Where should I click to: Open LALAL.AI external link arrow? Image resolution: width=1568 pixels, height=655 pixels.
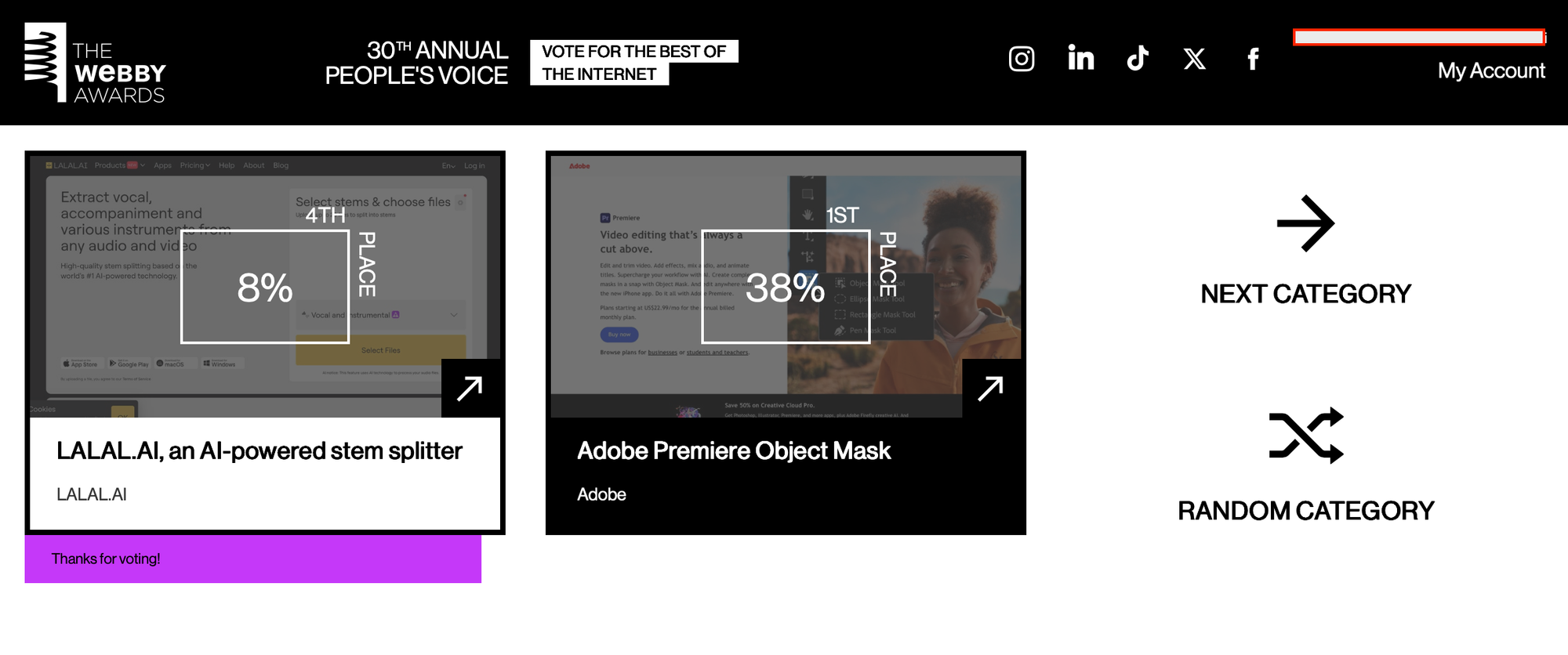(470, 388)
